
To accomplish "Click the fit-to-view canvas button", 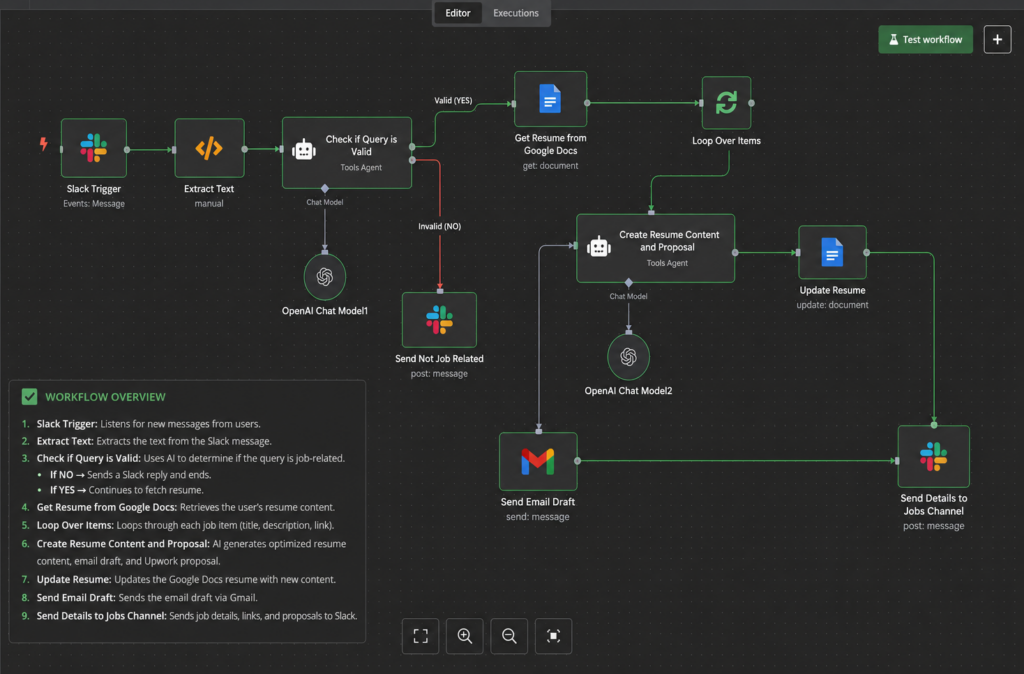I will [x=421, y=635].
